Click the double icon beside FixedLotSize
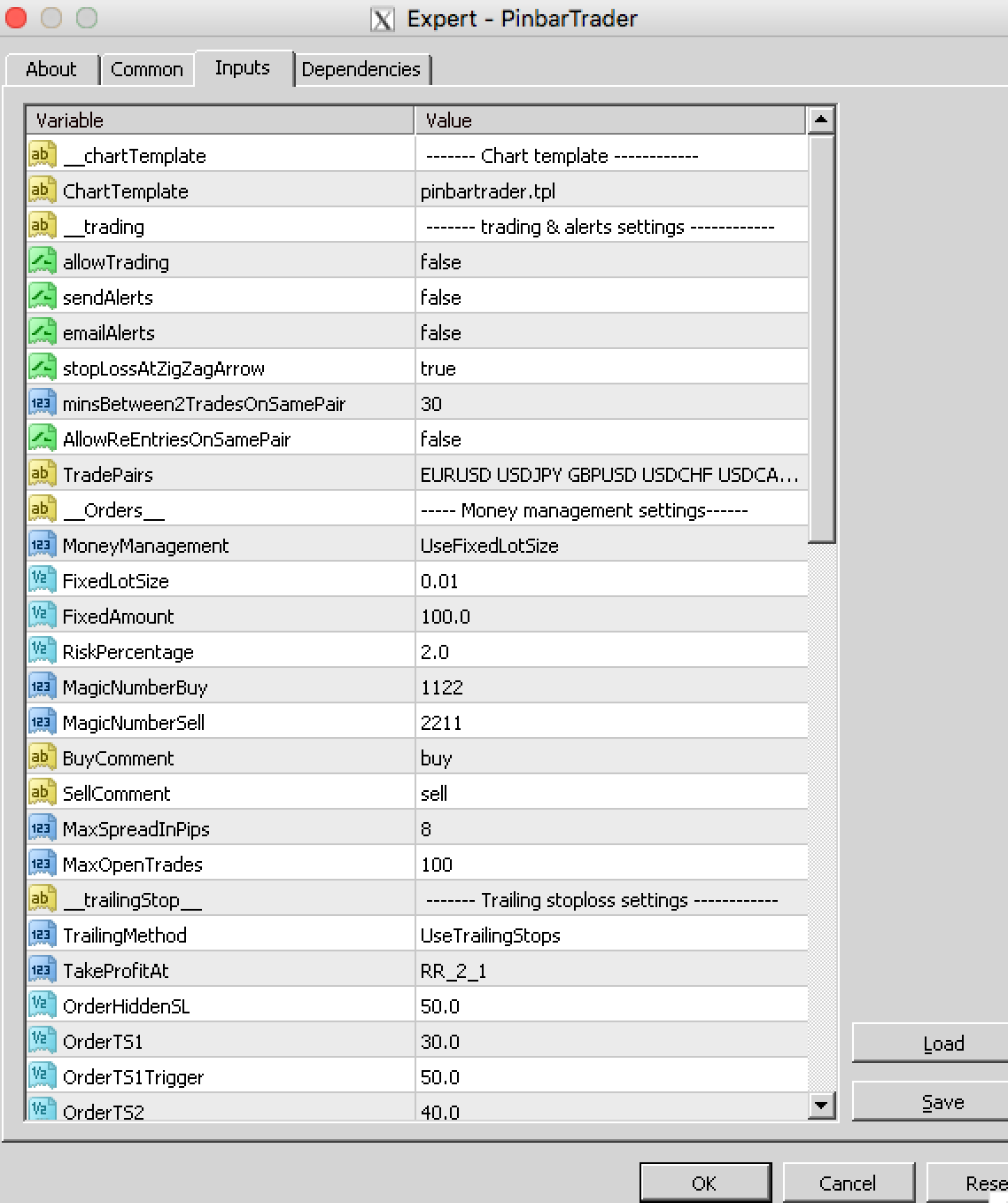 point(43,580)
